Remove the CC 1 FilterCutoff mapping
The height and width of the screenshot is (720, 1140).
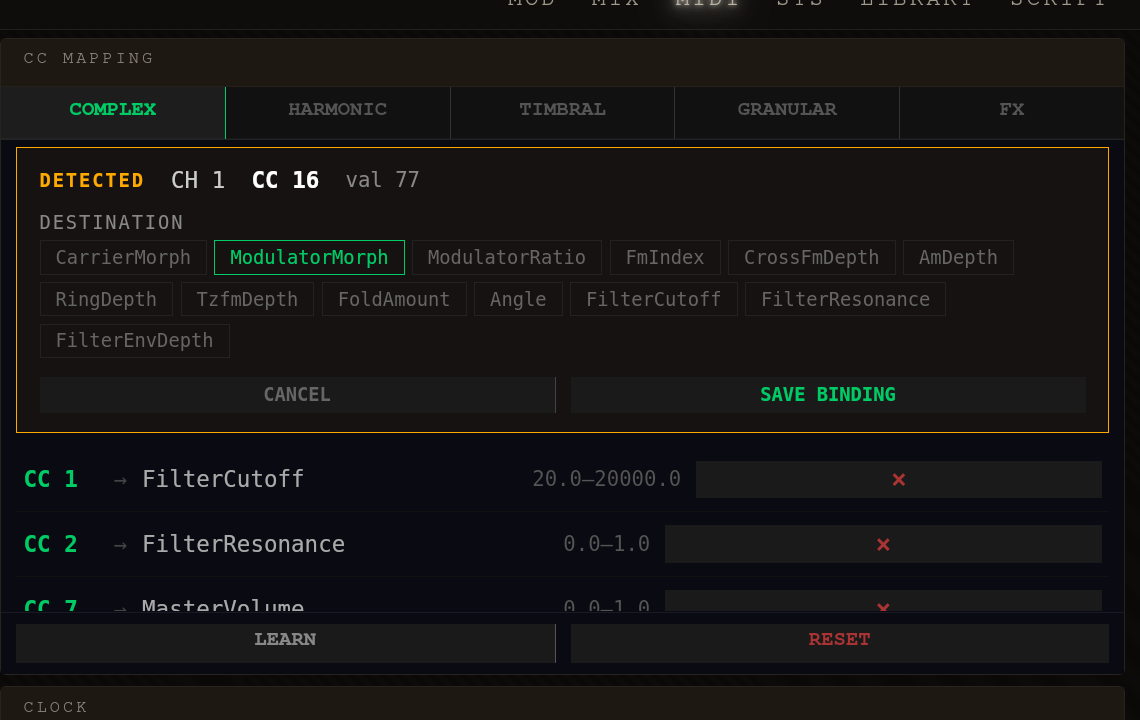pos(898,479)
